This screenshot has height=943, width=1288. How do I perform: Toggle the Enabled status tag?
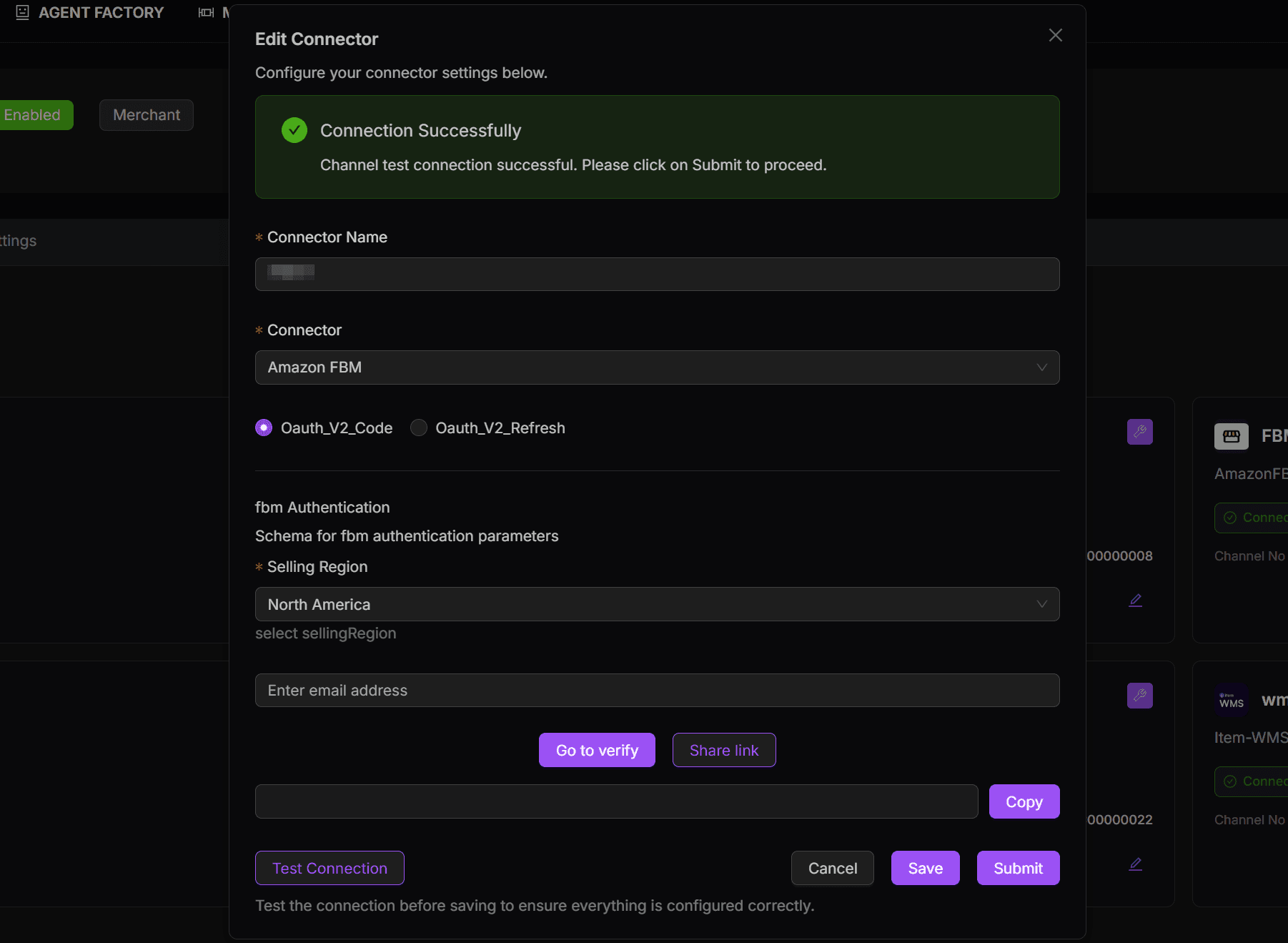32,115
